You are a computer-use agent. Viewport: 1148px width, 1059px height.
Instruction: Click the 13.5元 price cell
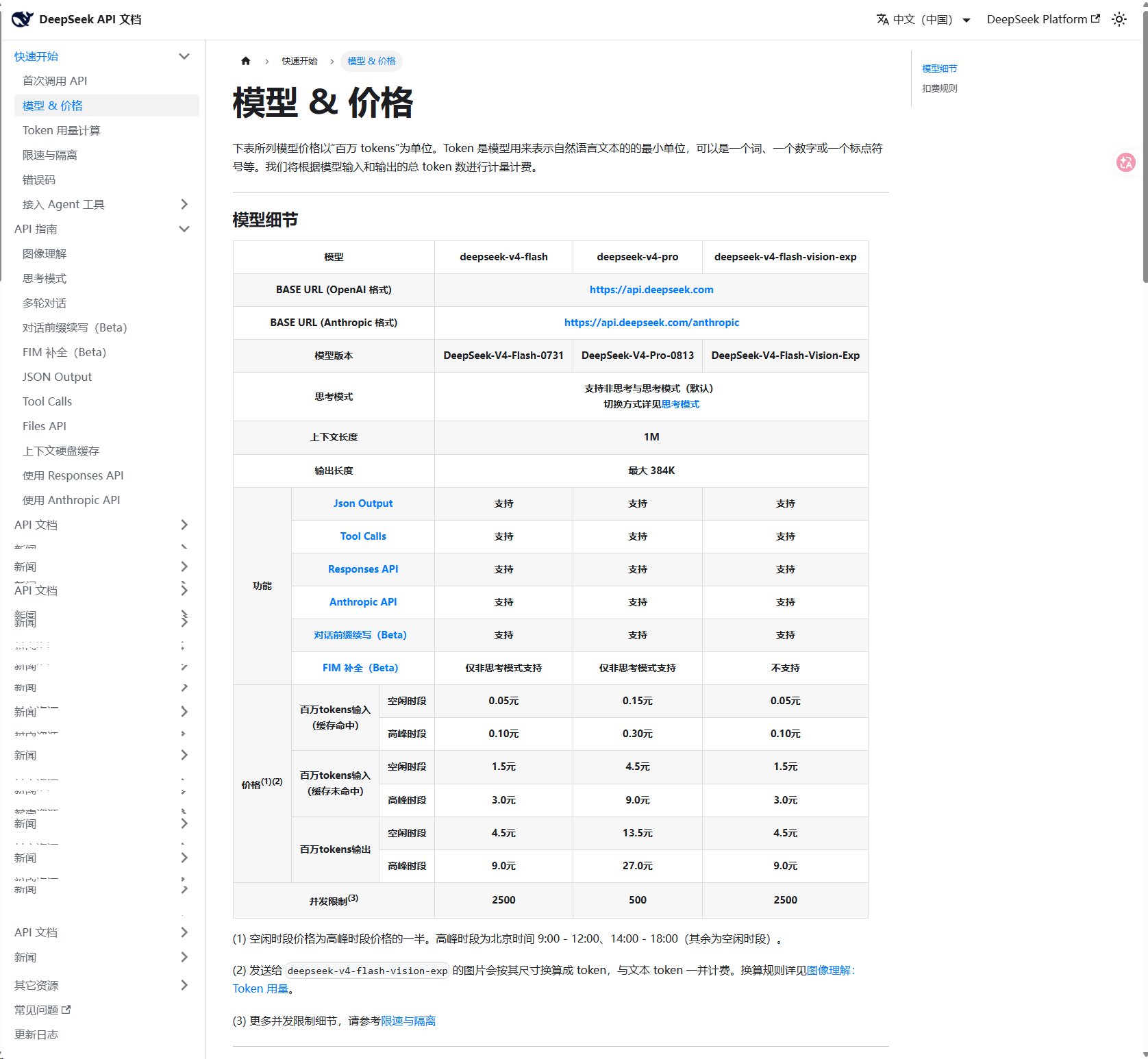tap(638, 833)
